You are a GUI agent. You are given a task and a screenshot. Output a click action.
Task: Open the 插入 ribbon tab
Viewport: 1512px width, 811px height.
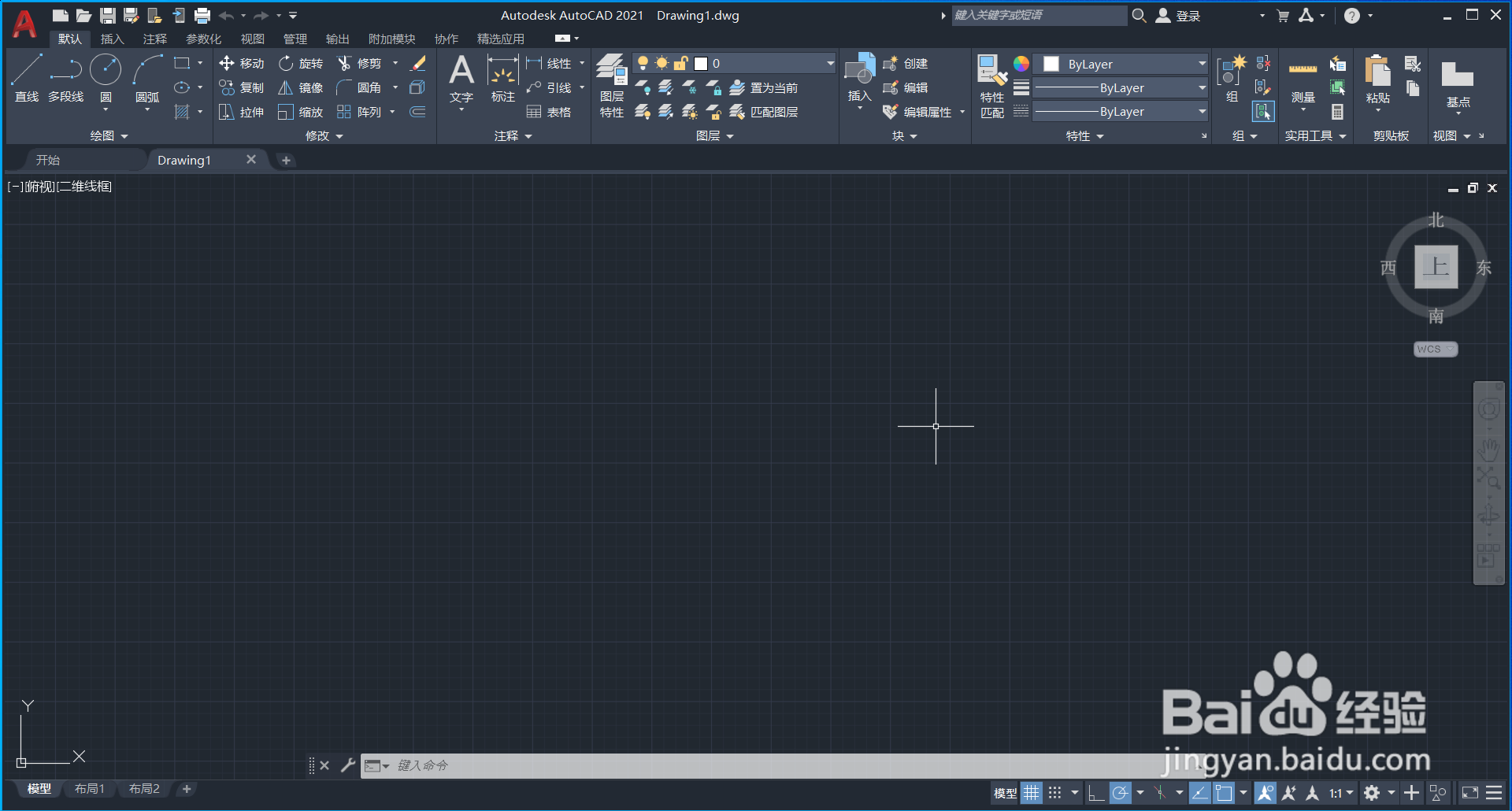[113, 39]
